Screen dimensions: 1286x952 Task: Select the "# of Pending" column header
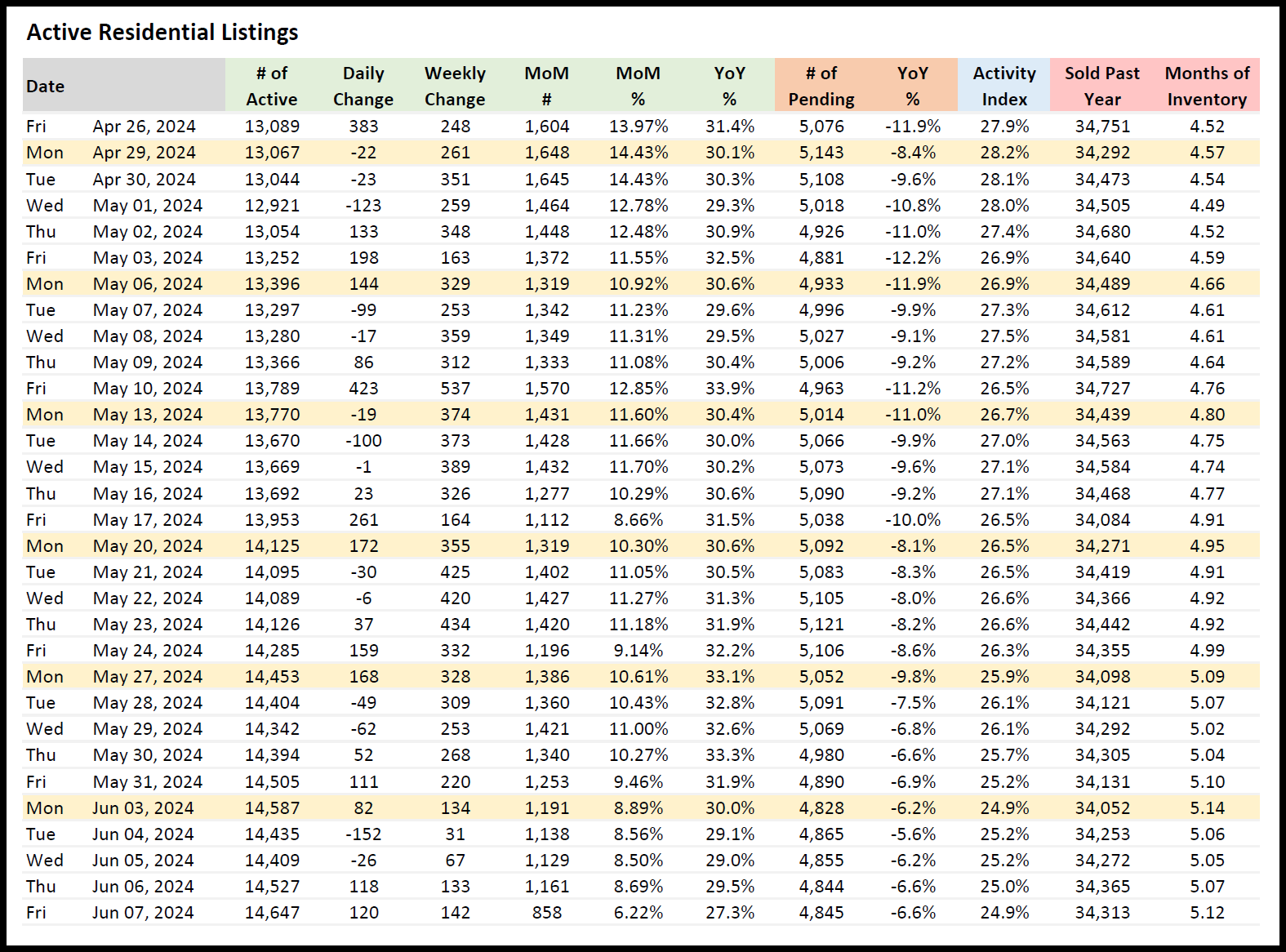point(821,86)
